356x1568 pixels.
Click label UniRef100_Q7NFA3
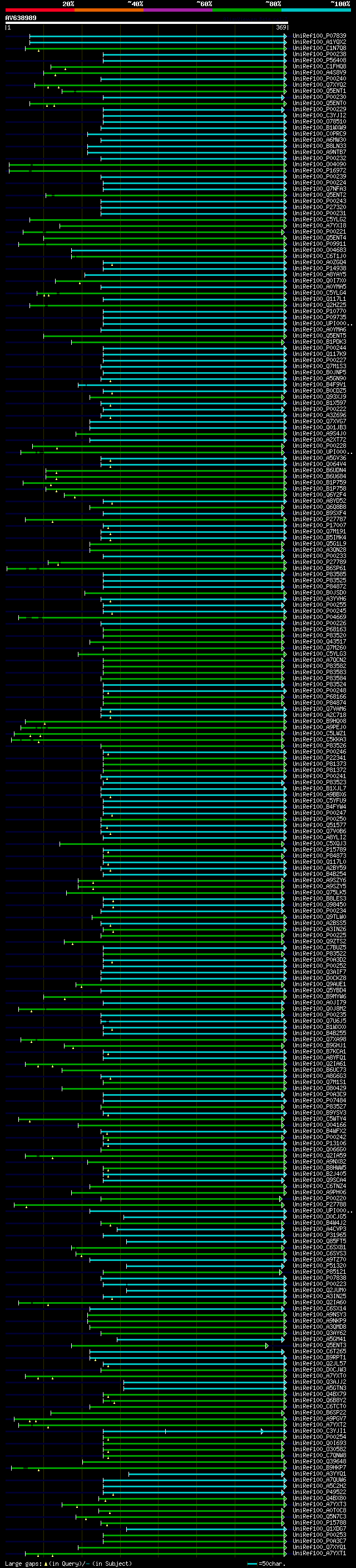[x=319, y=189]
